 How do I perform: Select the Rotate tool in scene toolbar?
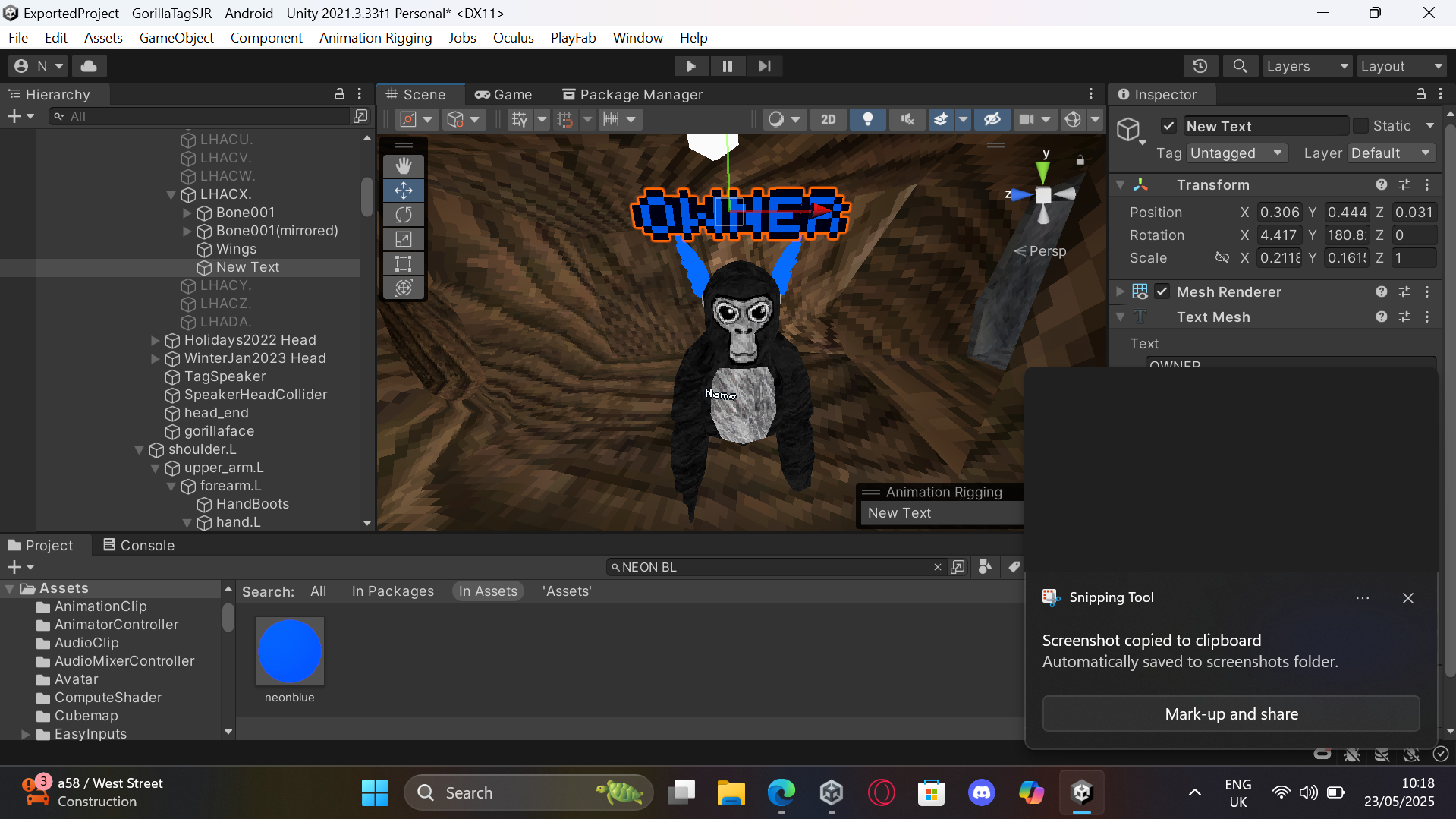pyautogui.click(x=404, y=215)
